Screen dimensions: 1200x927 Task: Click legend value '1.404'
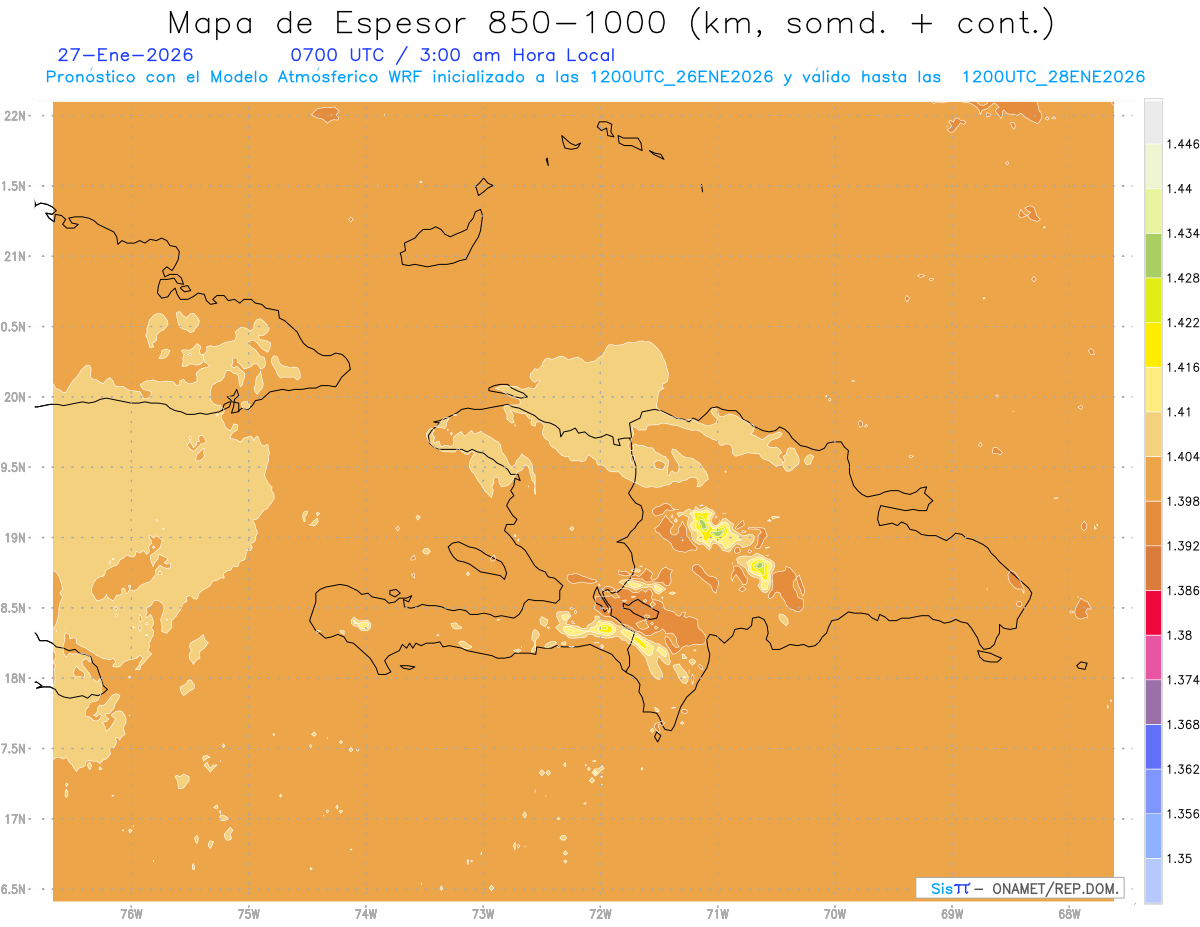[x=1183, y=457]
